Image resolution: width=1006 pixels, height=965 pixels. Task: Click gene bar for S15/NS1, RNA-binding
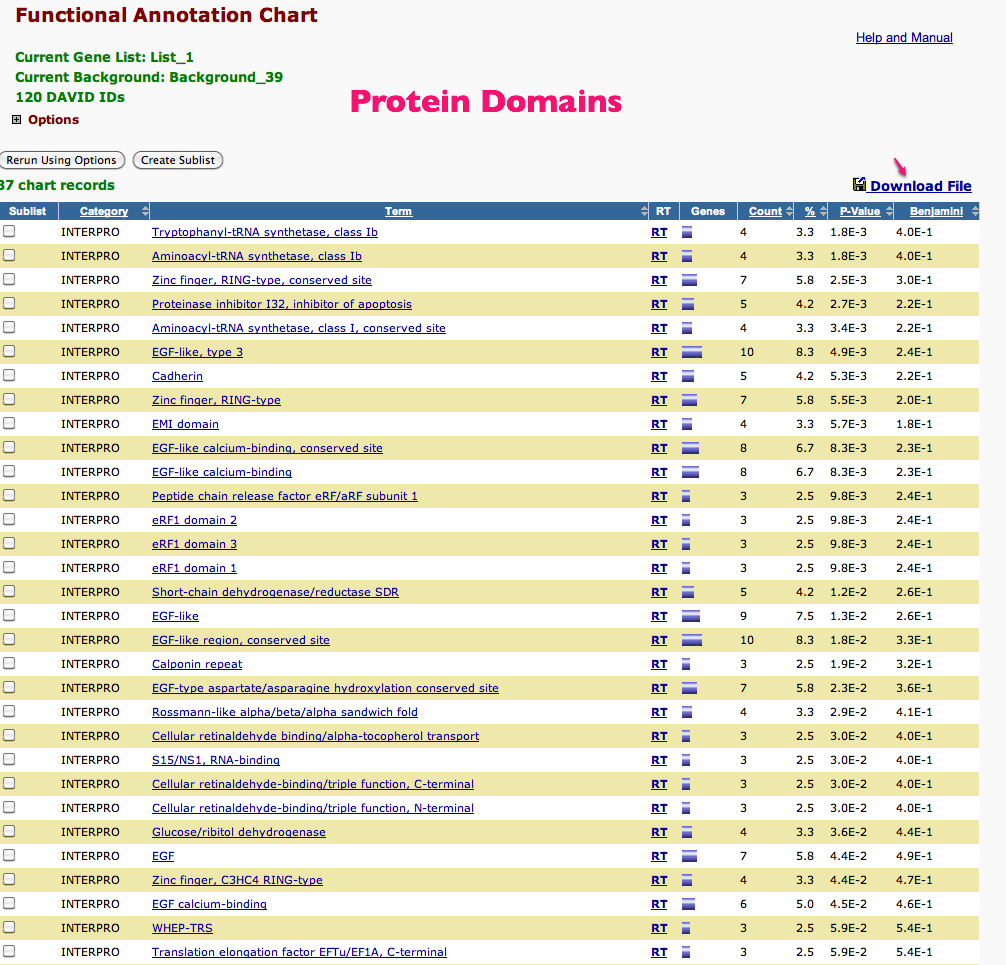click(686, 760)
